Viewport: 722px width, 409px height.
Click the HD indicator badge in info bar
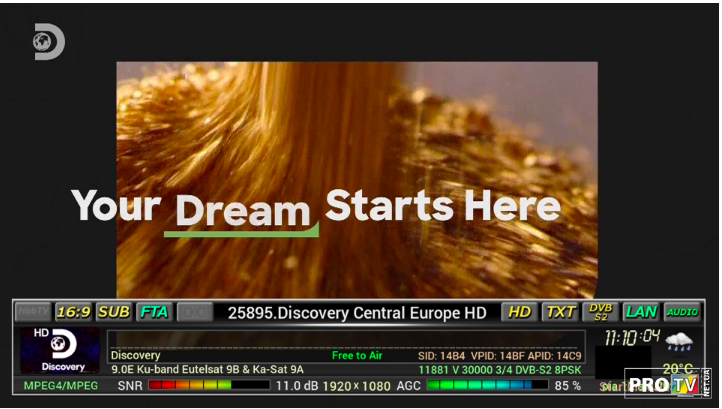[x=519, y=312]
